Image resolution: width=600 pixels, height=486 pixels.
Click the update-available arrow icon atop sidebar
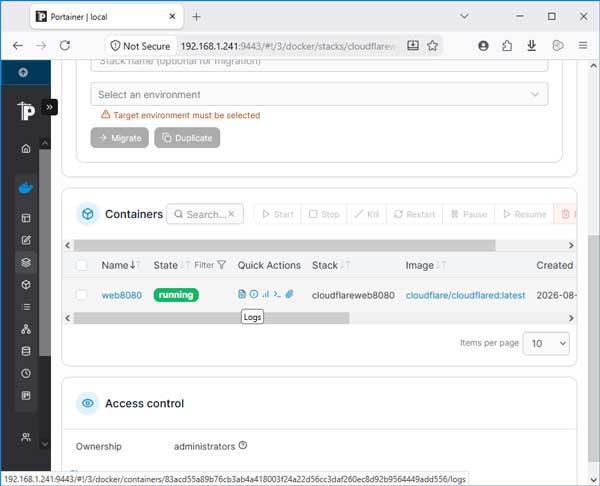[23, 72]
